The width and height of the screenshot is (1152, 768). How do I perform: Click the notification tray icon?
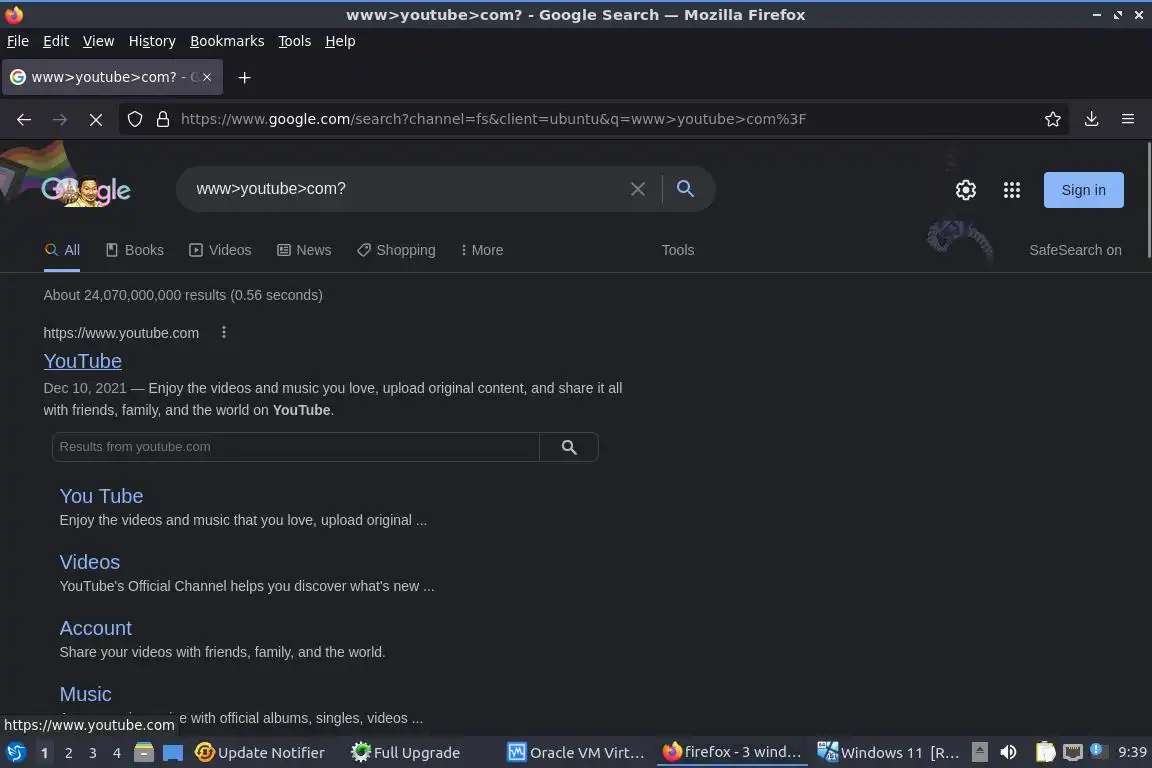coord(1096,750)
